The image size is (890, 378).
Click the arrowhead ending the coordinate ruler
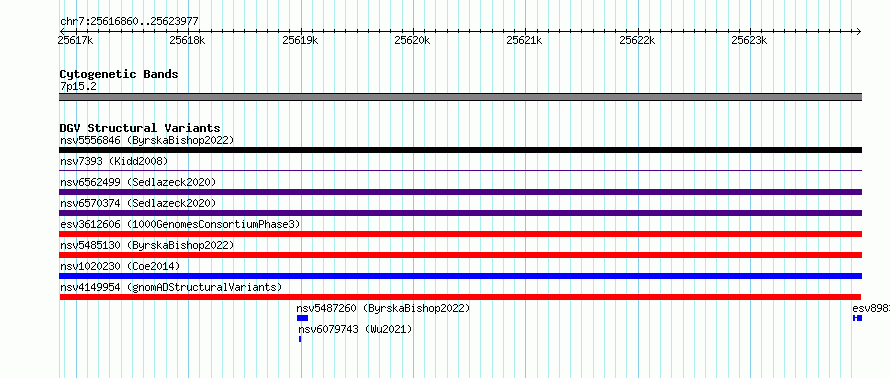(858, 31)
